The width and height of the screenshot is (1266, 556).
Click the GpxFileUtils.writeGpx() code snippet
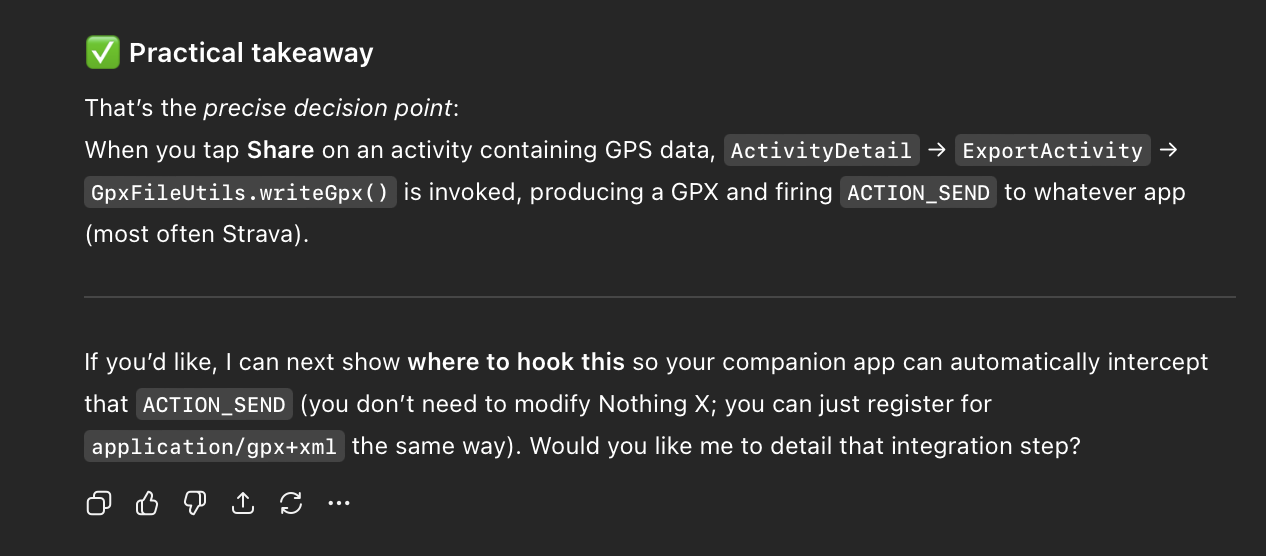click(x=240, y=193)
